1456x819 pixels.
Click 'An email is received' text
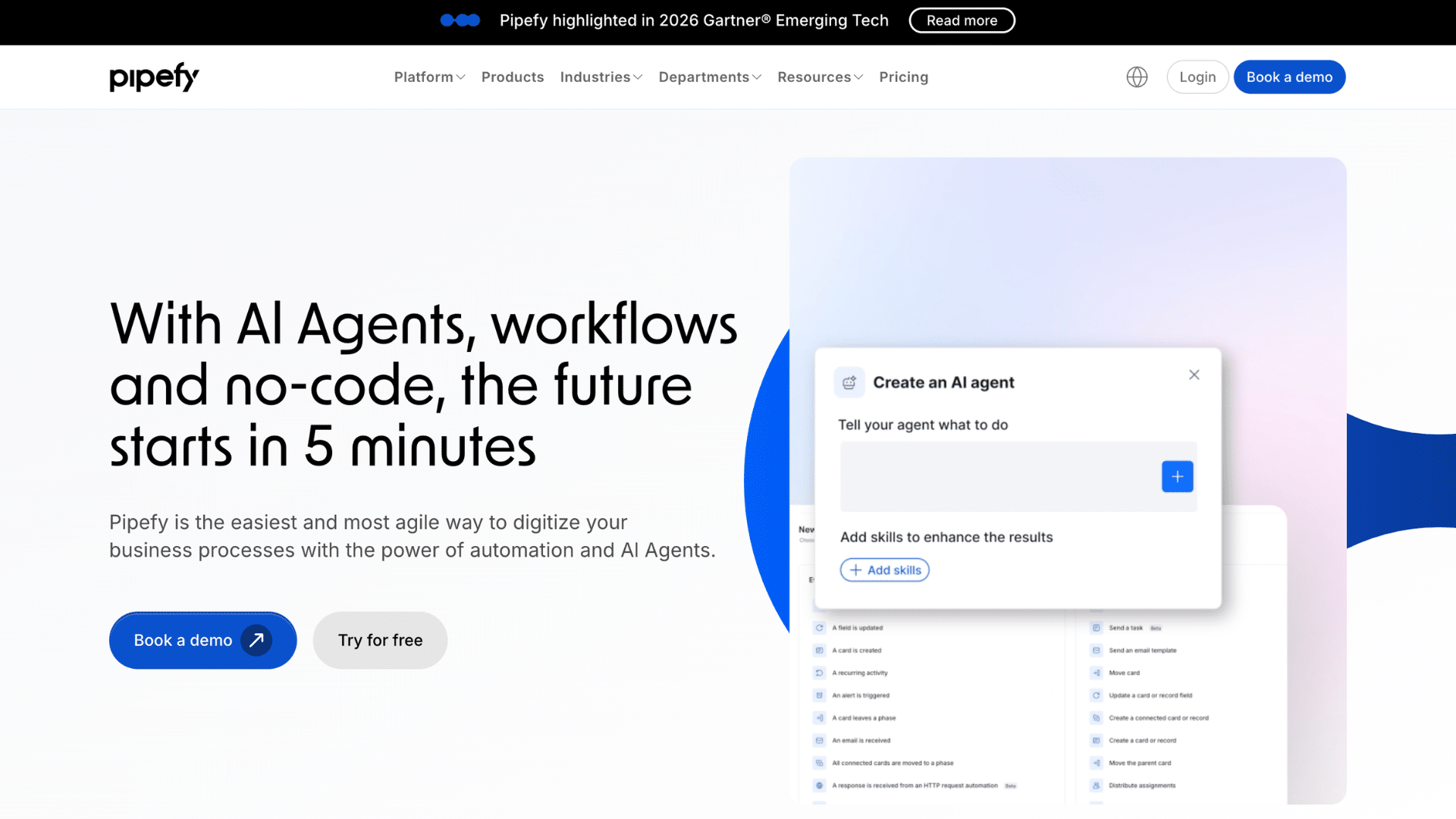tap(861, 741)
